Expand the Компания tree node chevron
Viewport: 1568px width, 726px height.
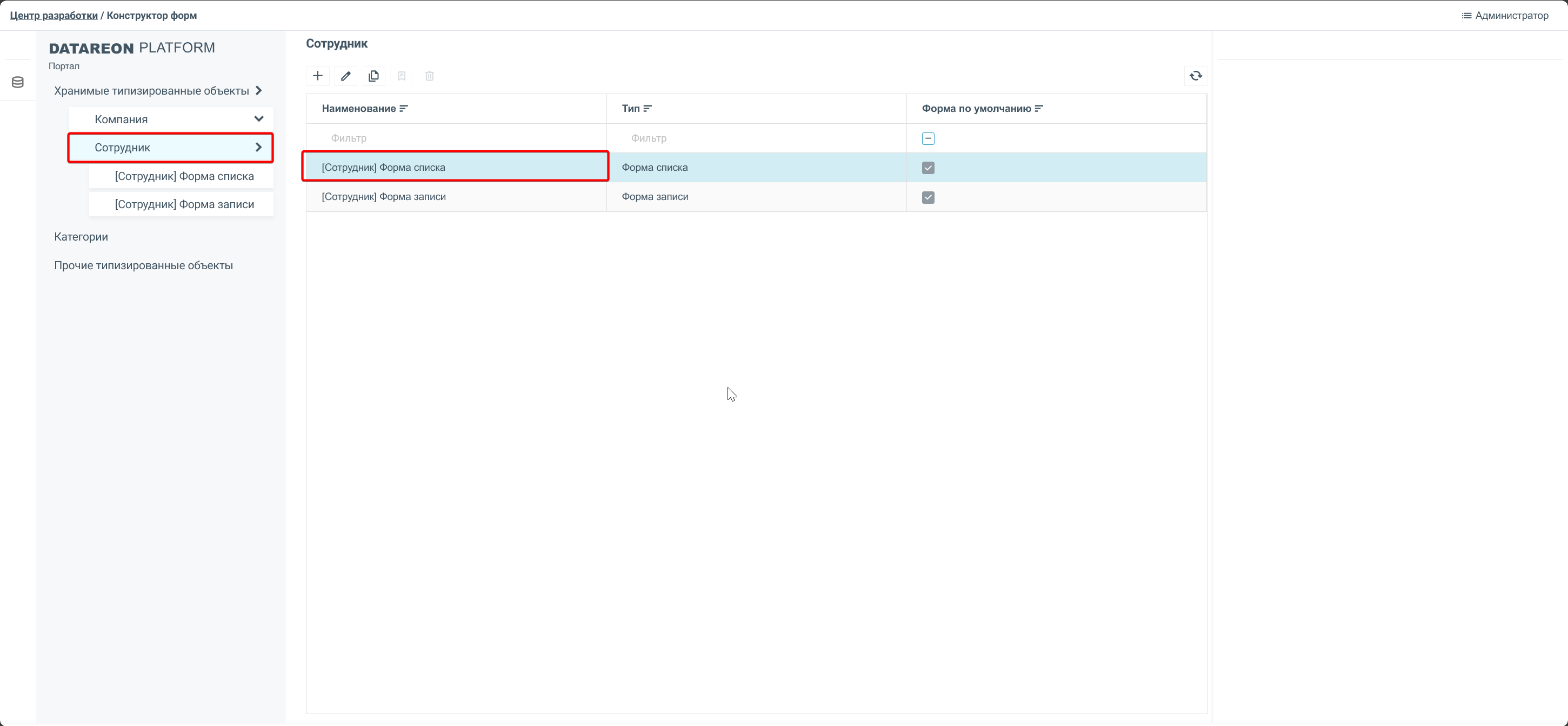point(259,119)
